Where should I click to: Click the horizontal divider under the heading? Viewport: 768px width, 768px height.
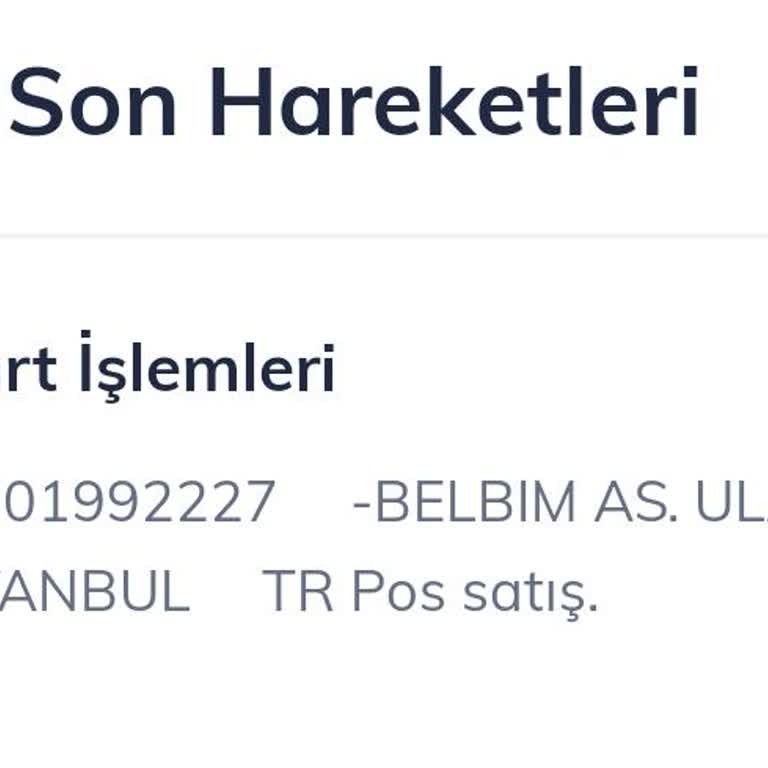point(384,237)
